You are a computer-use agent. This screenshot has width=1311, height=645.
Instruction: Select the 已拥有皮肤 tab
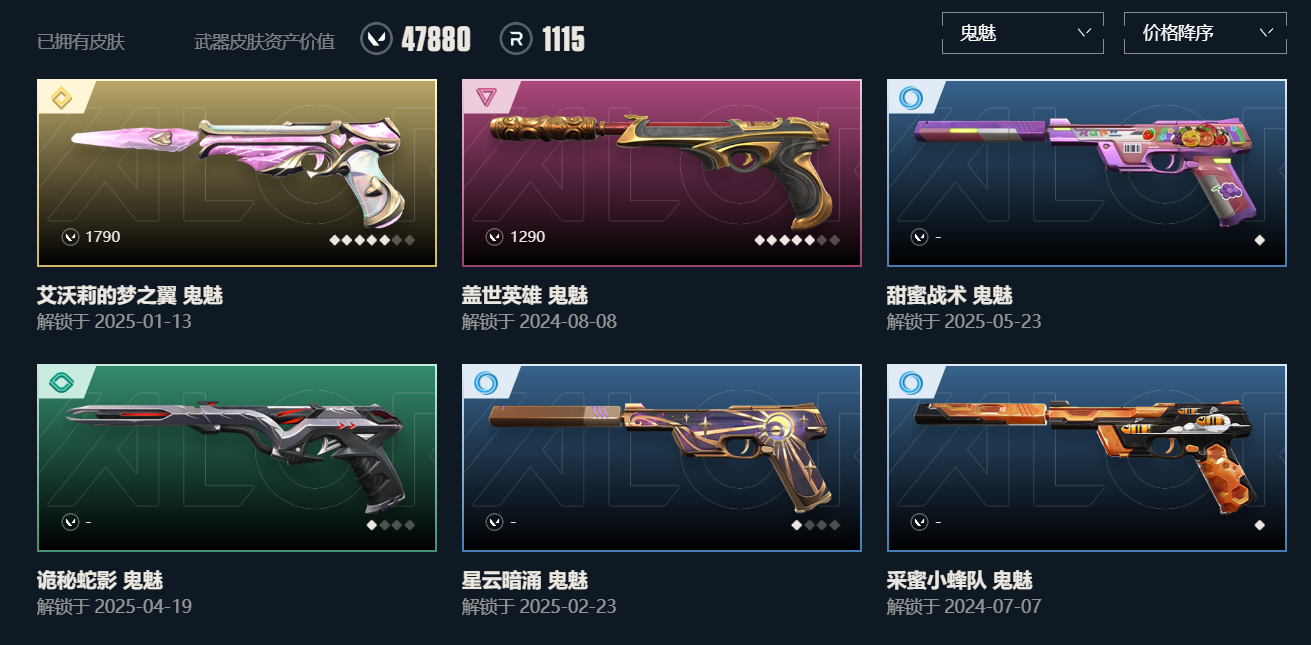(x=81, y=41)
